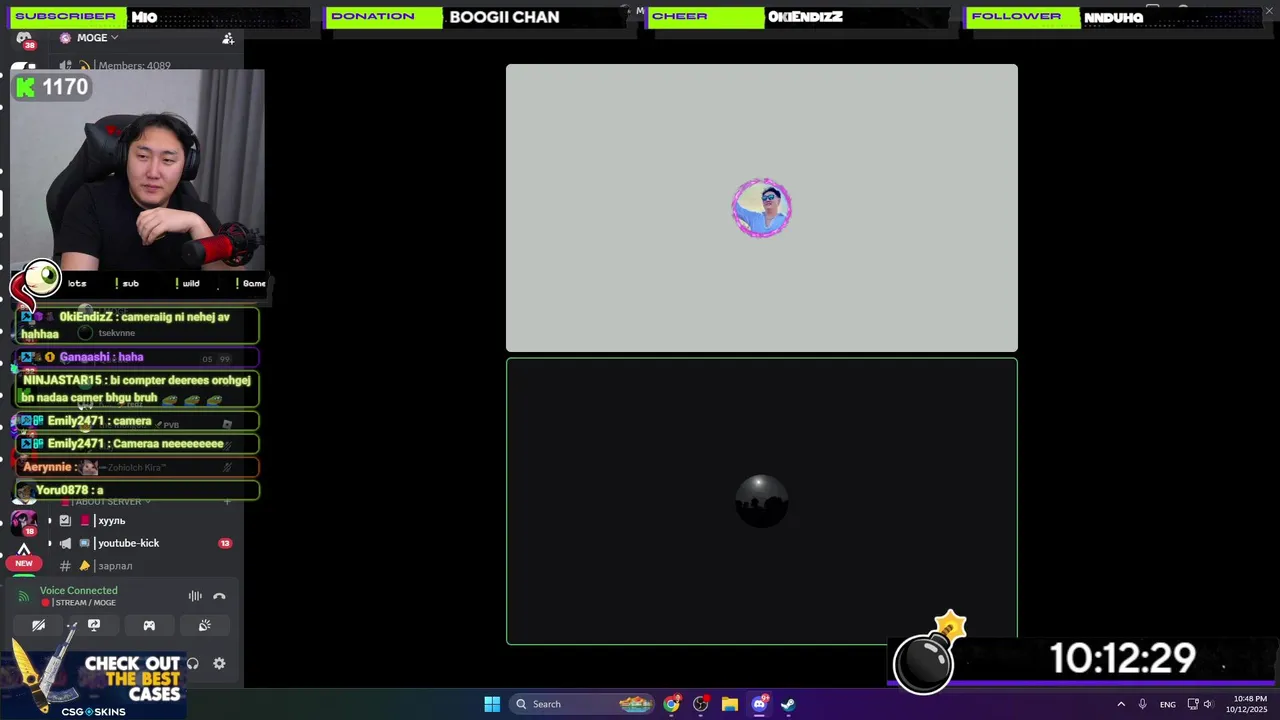Toggle deafen with headphones icon
The height and width of the screenshot is (720, 1280).
pos(193,663)
